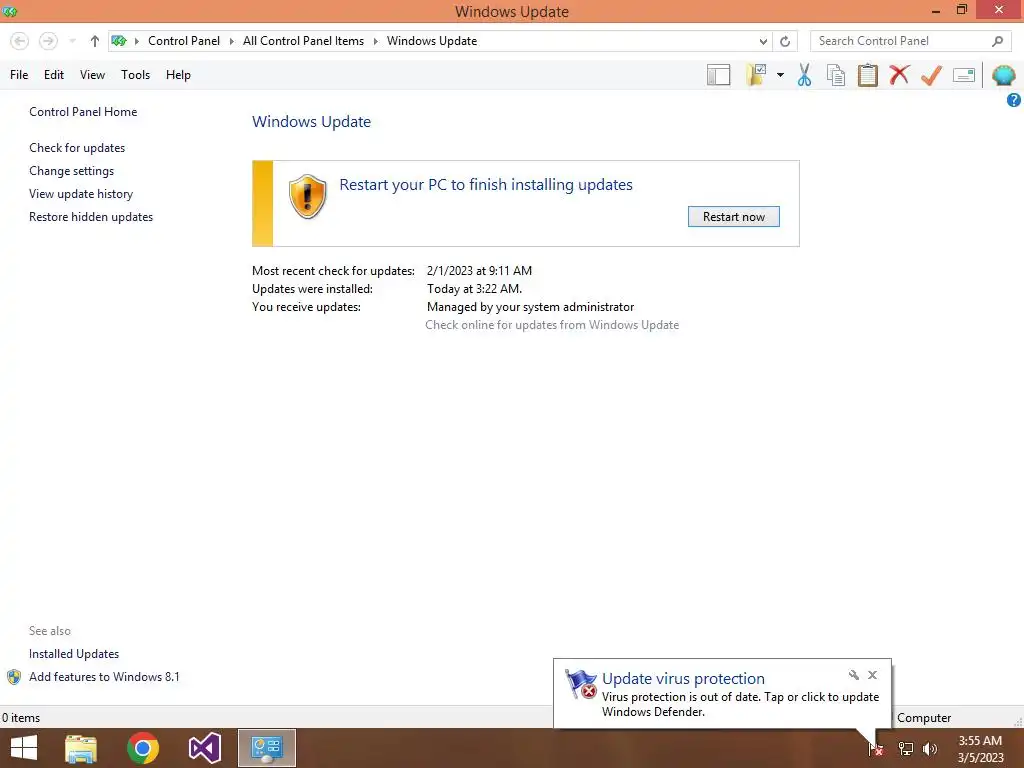This screenshot has width=1024, height=768.
Task: Click the Properties card icon
Action: [964, 75]
